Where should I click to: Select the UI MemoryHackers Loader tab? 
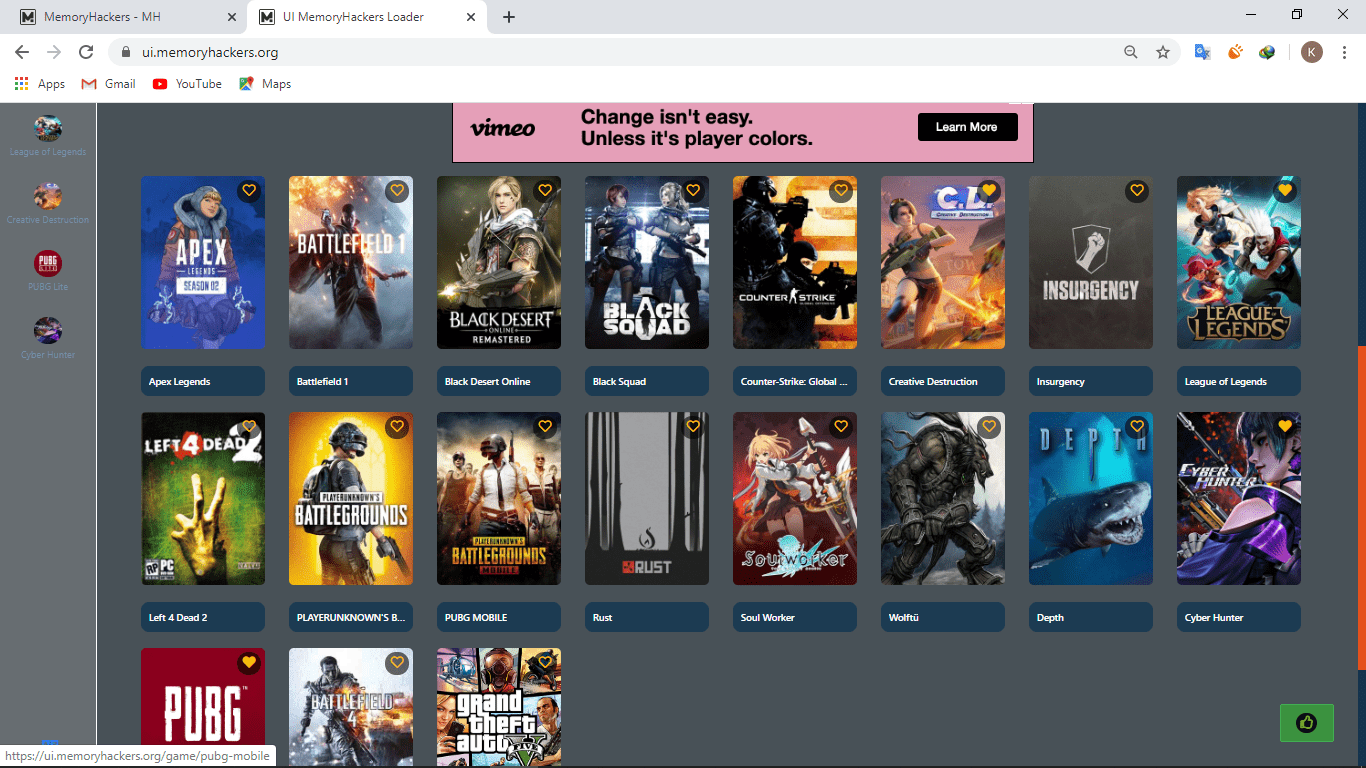pos(365,17)
